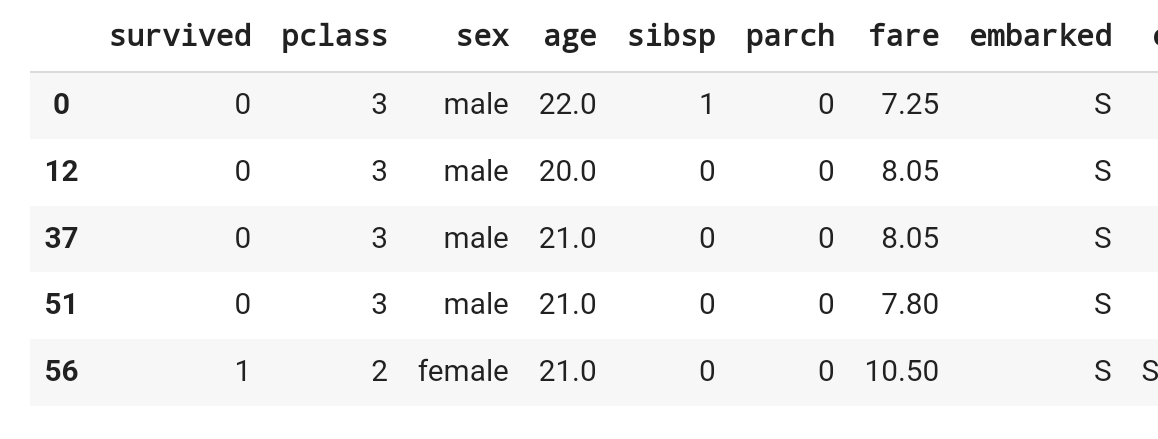Click the pclass column header
The width and height of the screenshot is (1158, 439).
[x=335, y=35]
